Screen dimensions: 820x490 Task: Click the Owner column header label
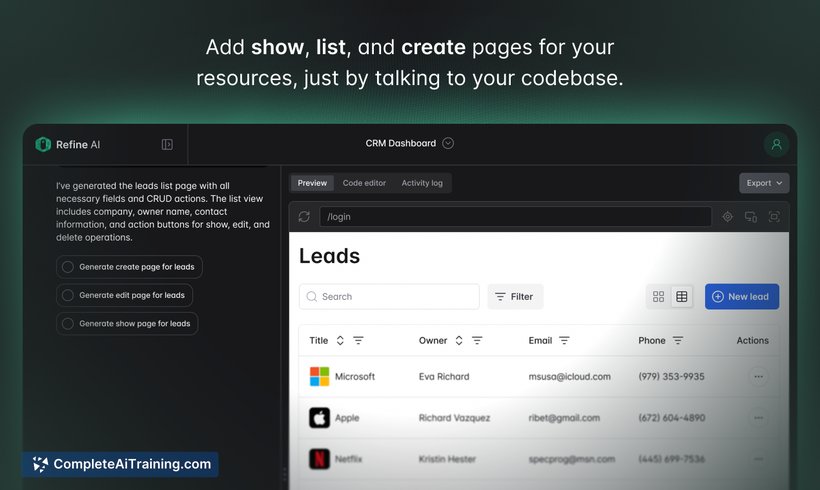point(433,340)
